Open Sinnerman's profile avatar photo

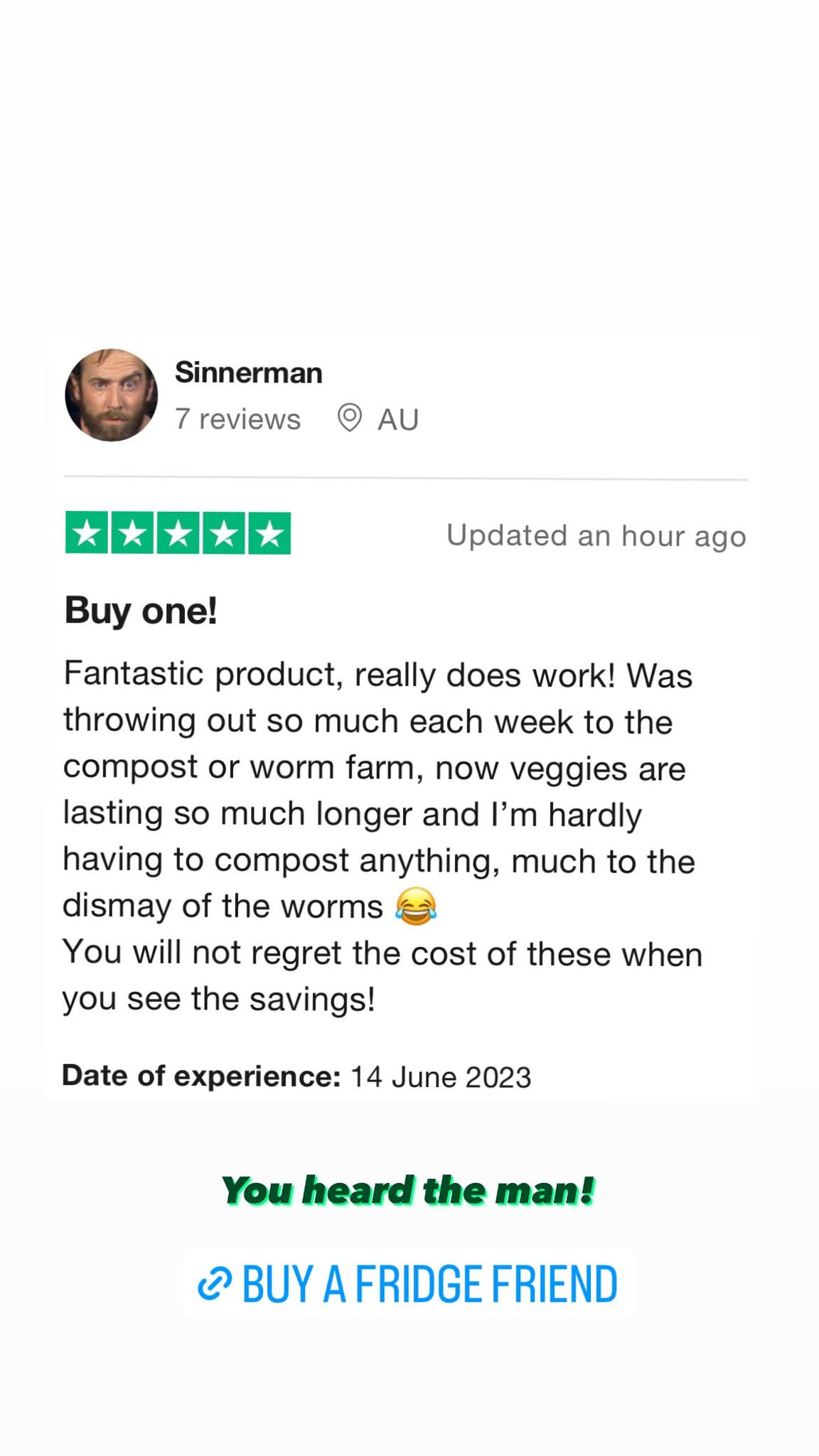(112, 395)
